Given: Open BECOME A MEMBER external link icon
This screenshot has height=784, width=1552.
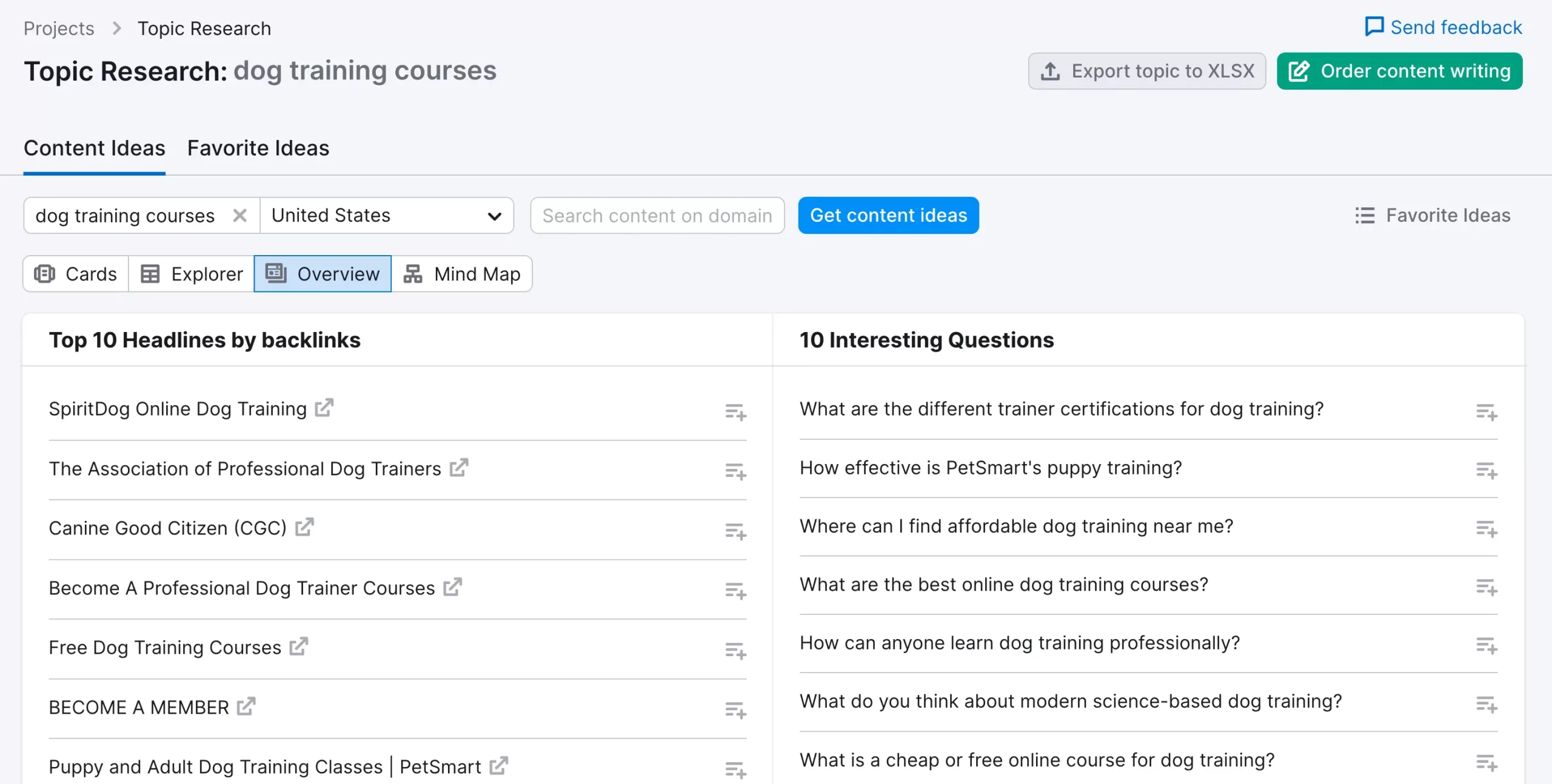Looking at the screenshot, I should tap(246, 706).
